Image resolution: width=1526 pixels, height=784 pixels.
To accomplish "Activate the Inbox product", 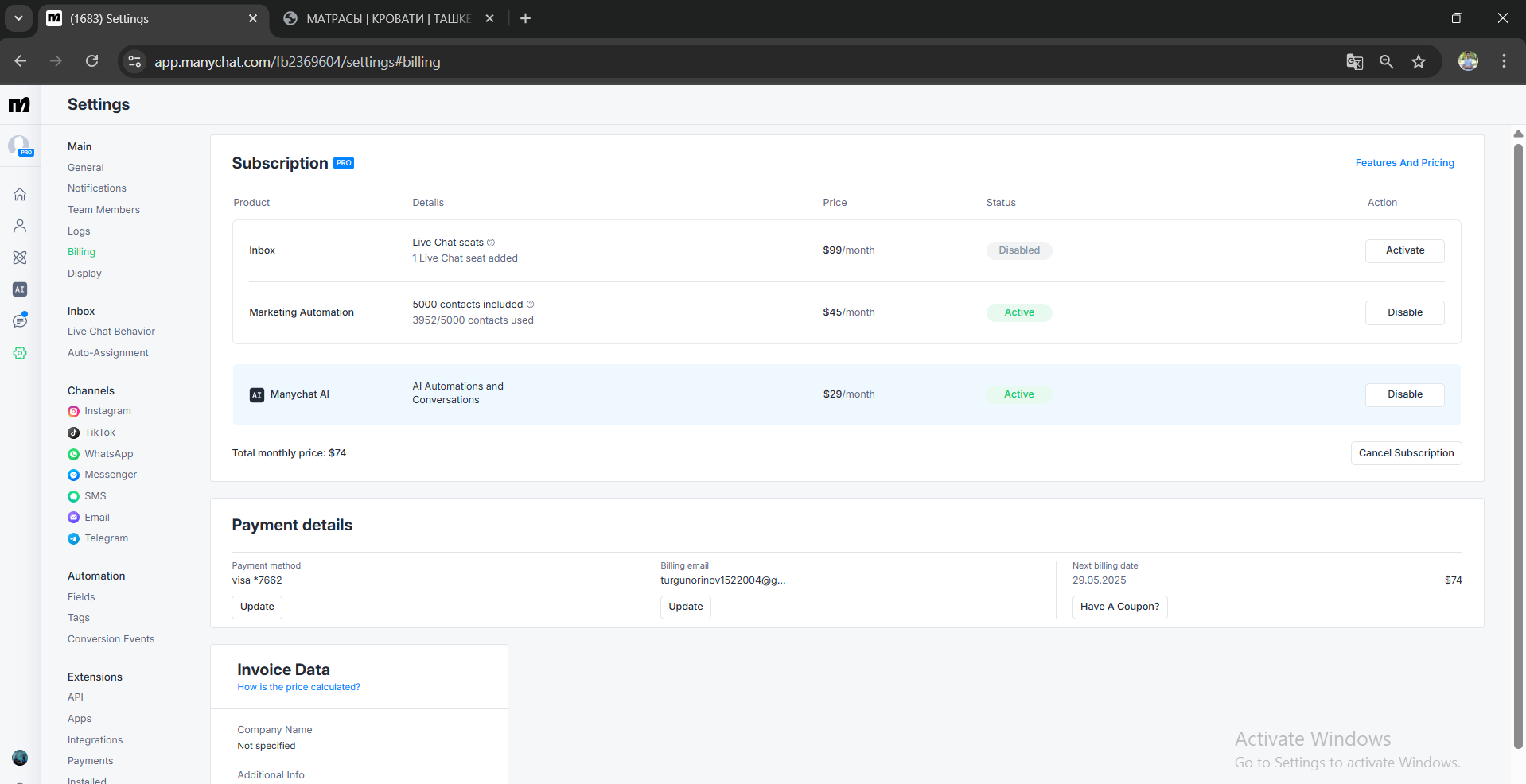I will coord(1405,250).
